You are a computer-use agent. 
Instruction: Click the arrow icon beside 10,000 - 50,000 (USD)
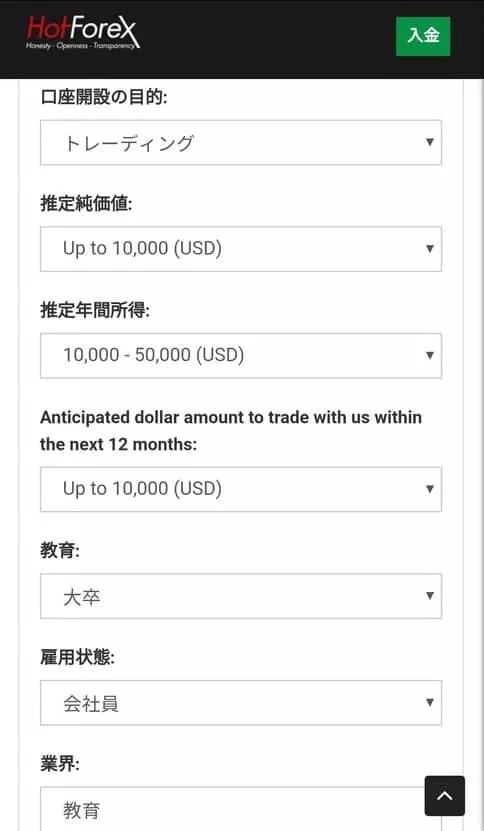click(430, 355)
